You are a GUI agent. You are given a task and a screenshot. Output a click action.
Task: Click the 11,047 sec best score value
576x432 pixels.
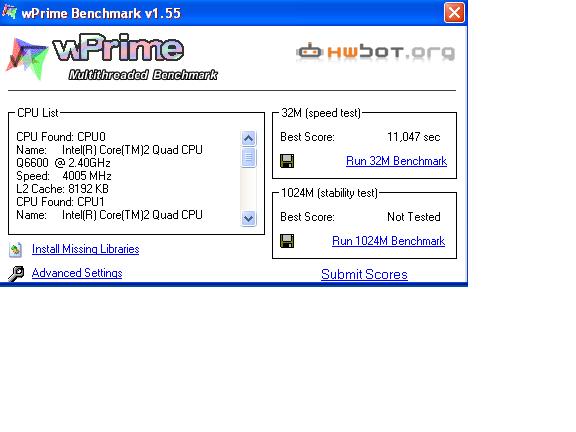413,137
